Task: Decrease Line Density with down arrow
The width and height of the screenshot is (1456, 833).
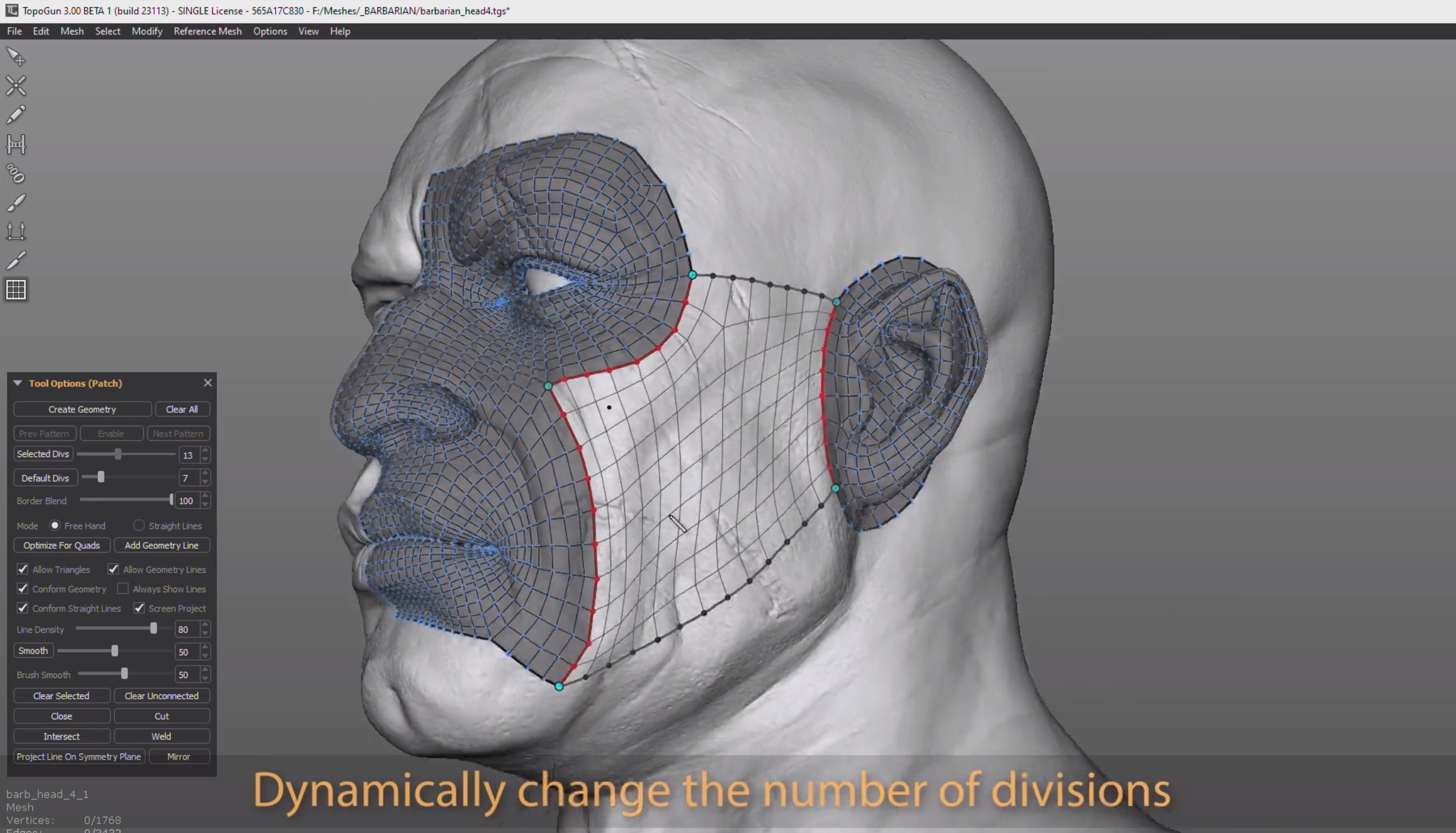Action: pos(205,633)
